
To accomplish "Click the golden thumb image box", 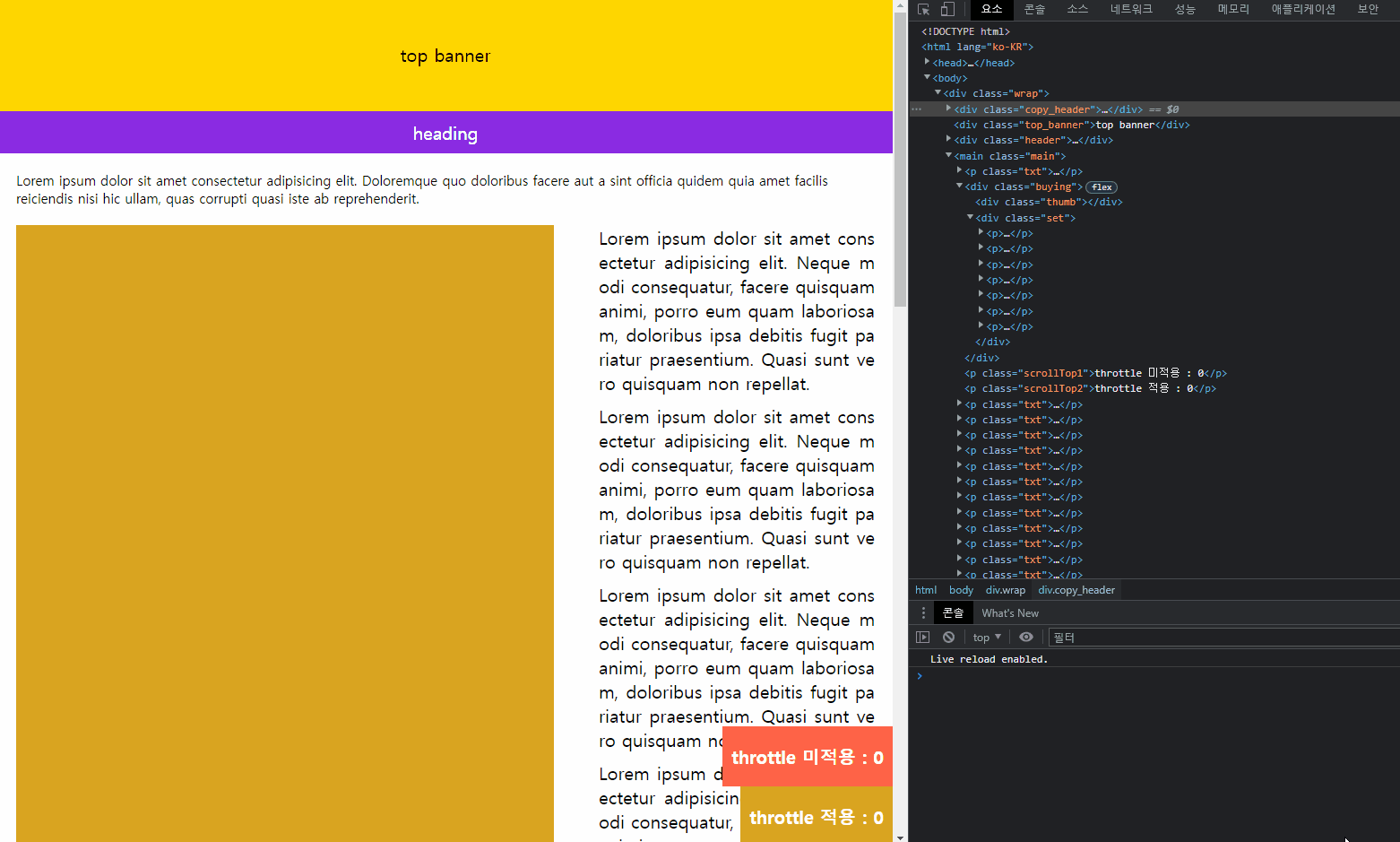I will click(x=285, y=534).
